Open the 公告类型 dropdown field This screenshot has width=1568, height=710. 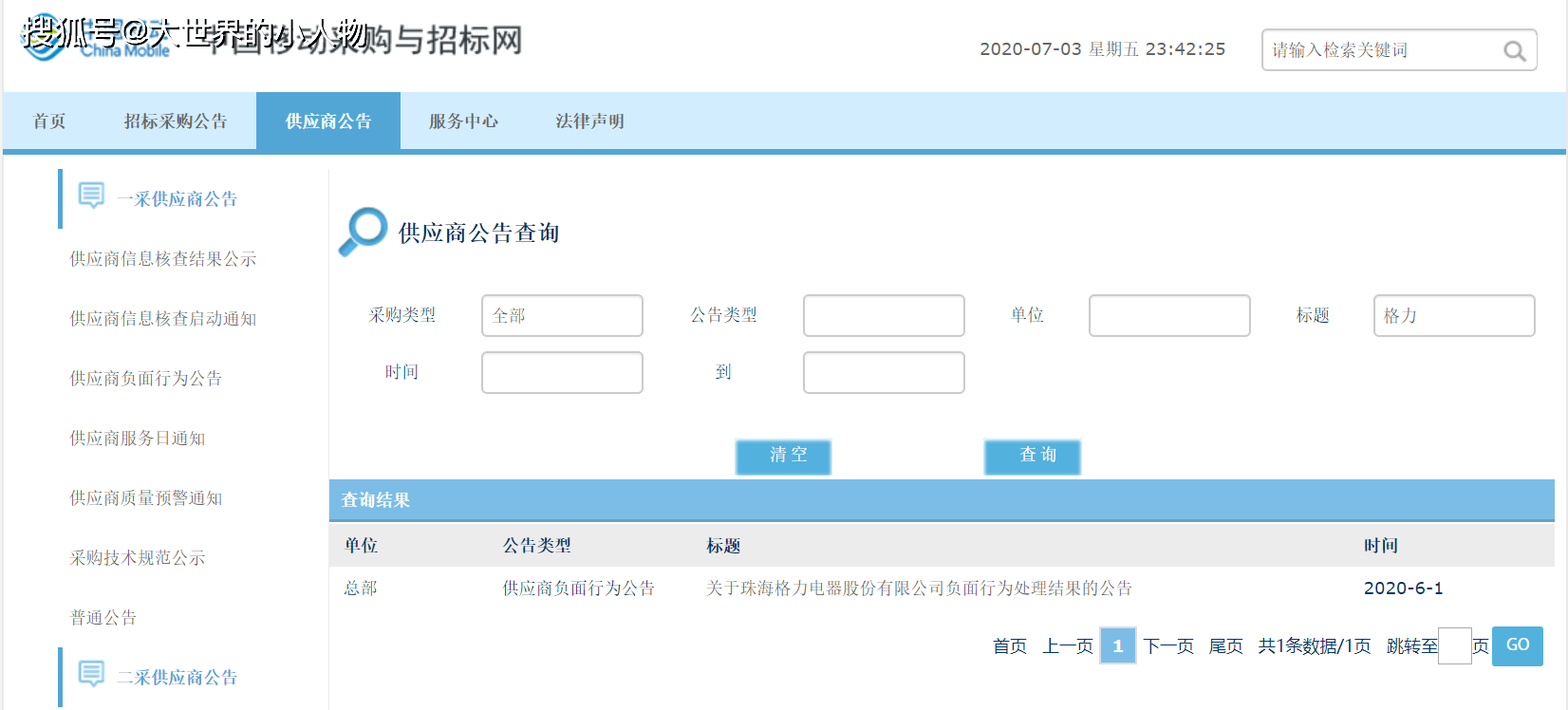coord(884,315)
